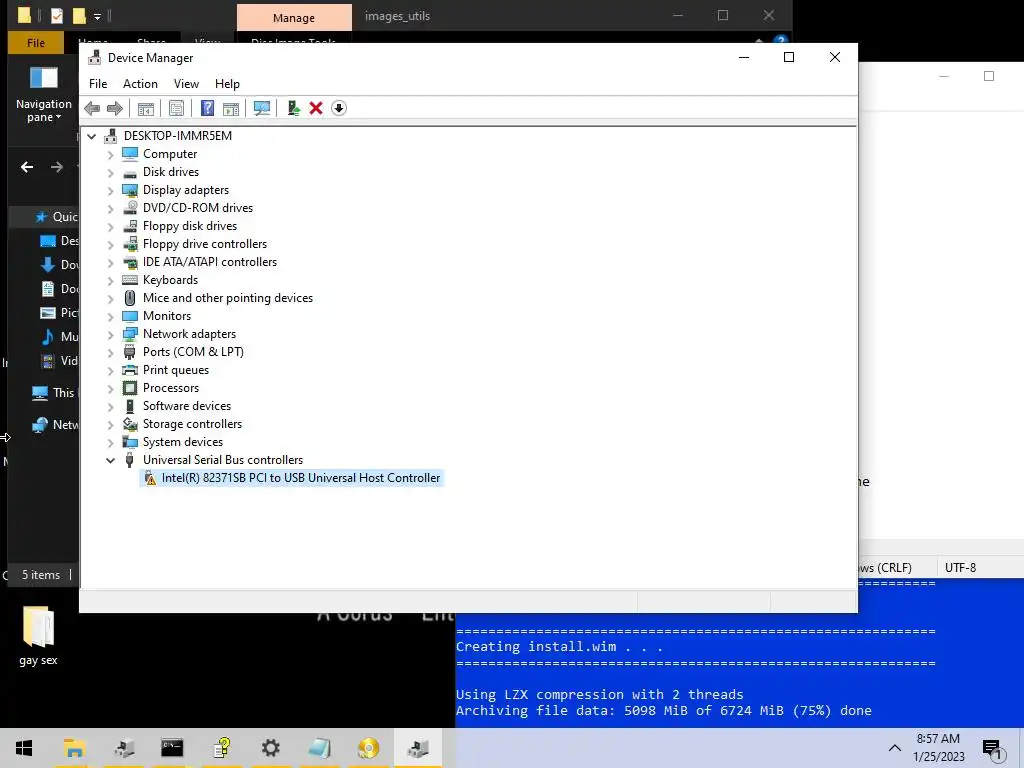Expand the Display adapters category

110,191
